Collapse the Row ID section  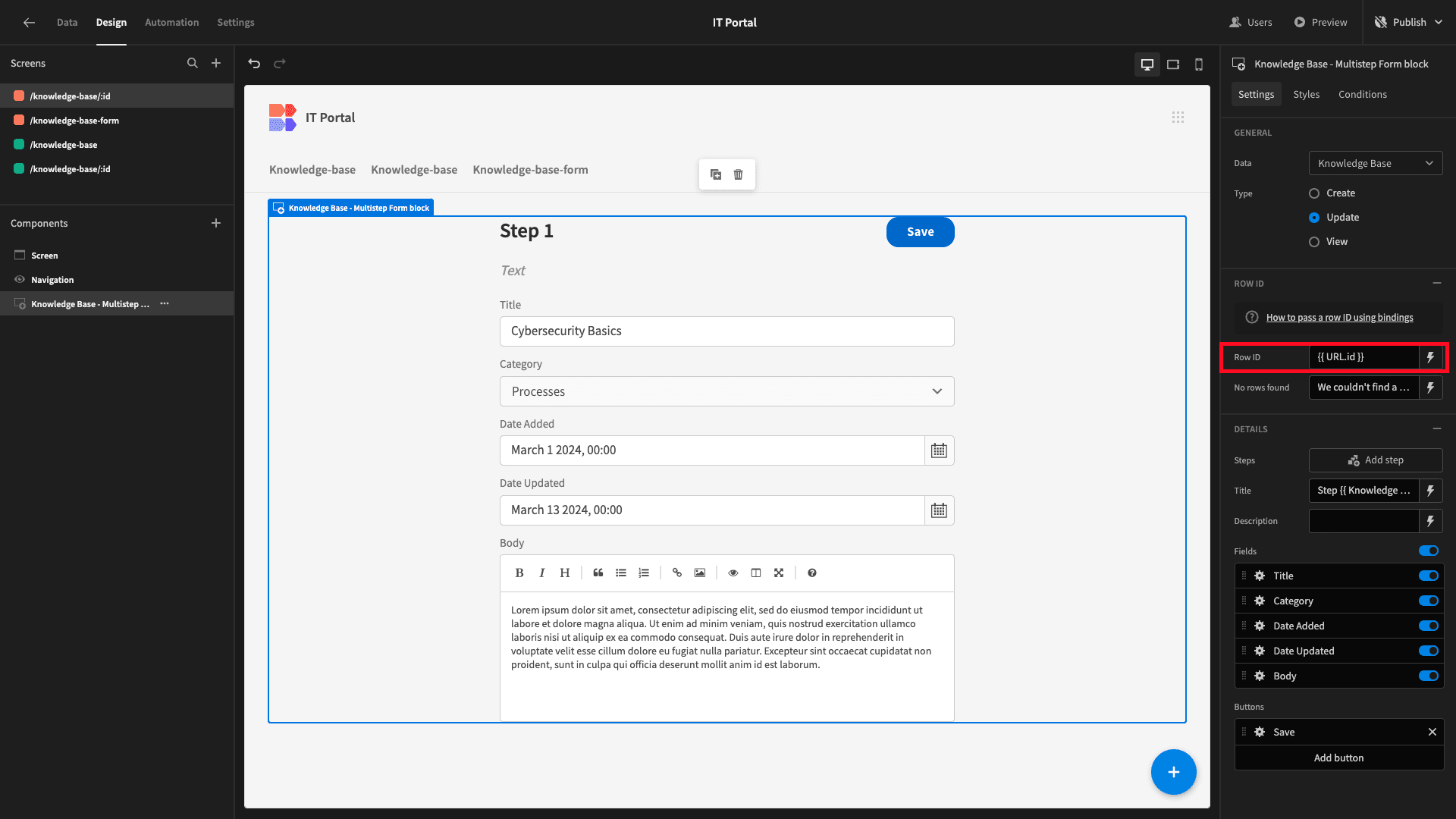tap(1437, 283)
